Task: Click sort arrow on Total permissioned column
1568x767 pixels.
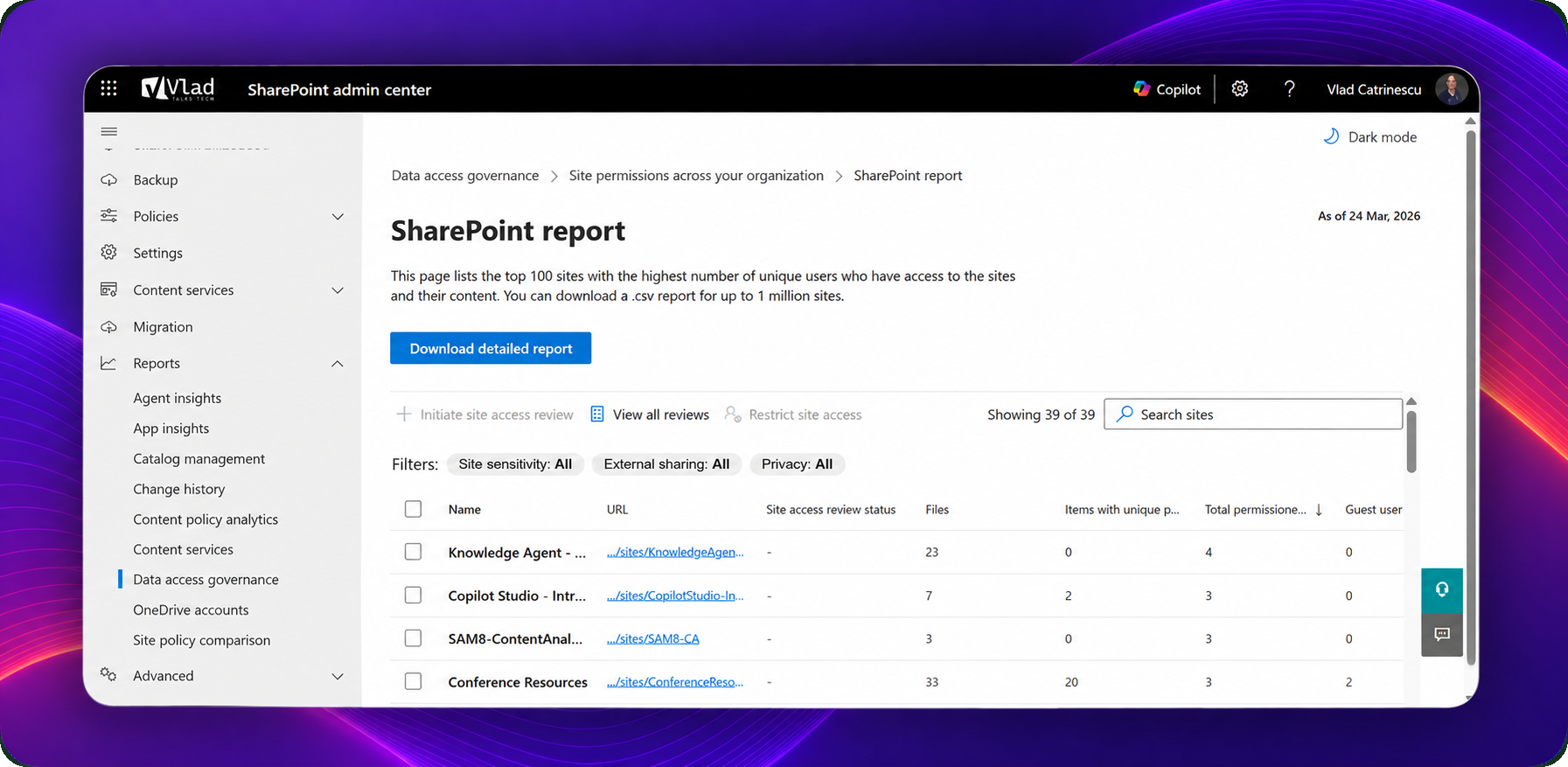Action: [x=1319, y=510]
